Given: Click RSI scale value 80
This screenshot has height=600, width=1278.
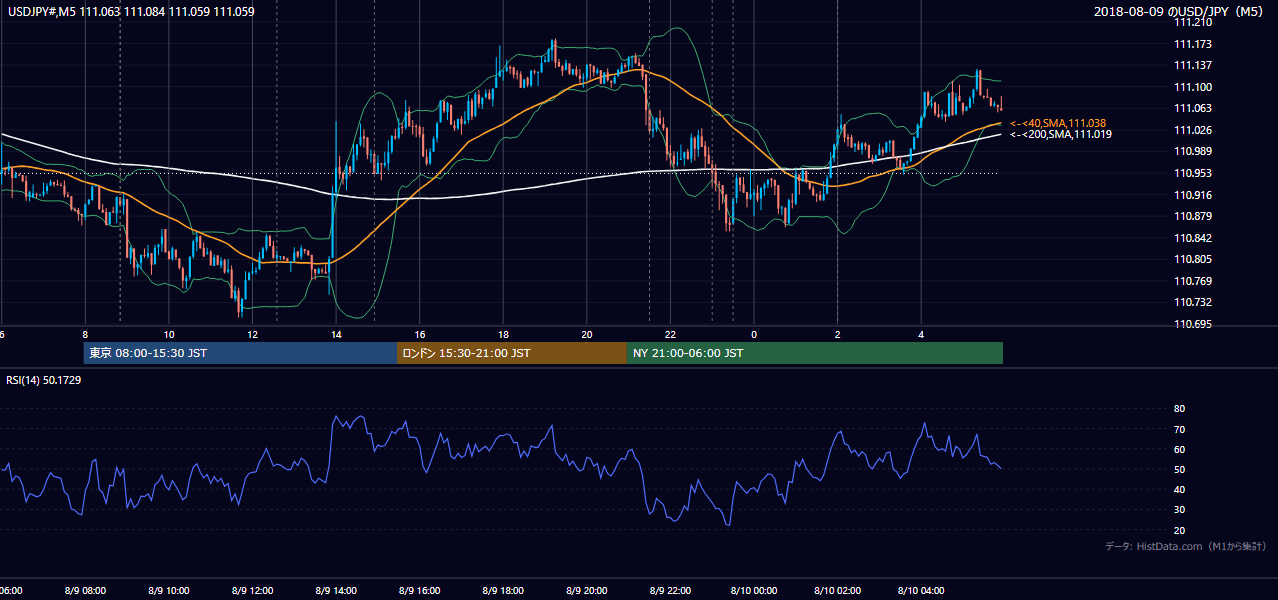Looking at the screenshot, I should click(1180, 409).
